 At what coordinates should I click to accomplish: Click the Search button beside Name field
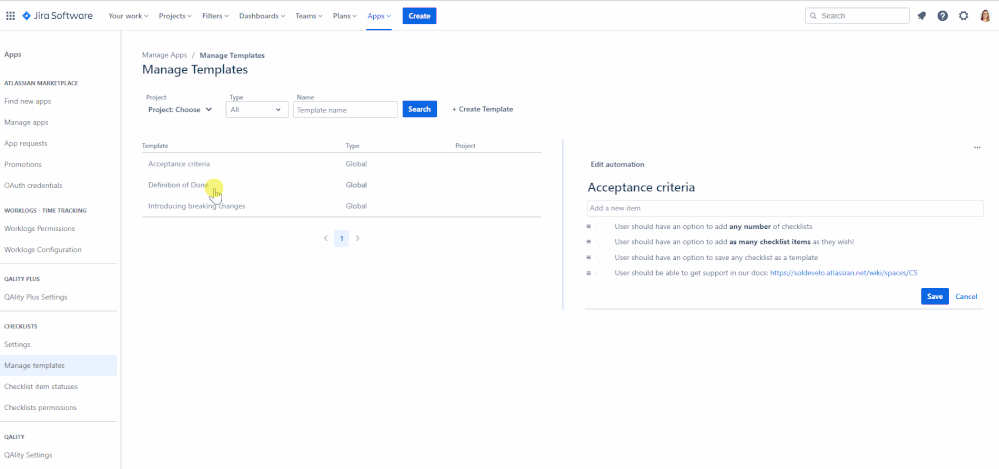[x=419, y=110]
